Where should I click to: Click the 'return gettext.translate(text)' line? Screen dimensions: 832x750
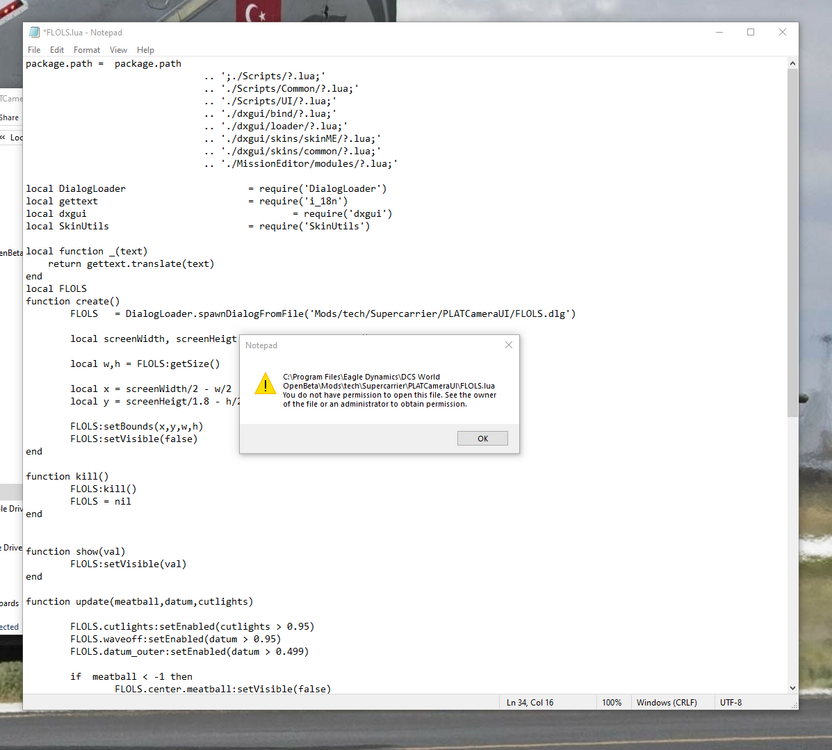tap(131, 264)
